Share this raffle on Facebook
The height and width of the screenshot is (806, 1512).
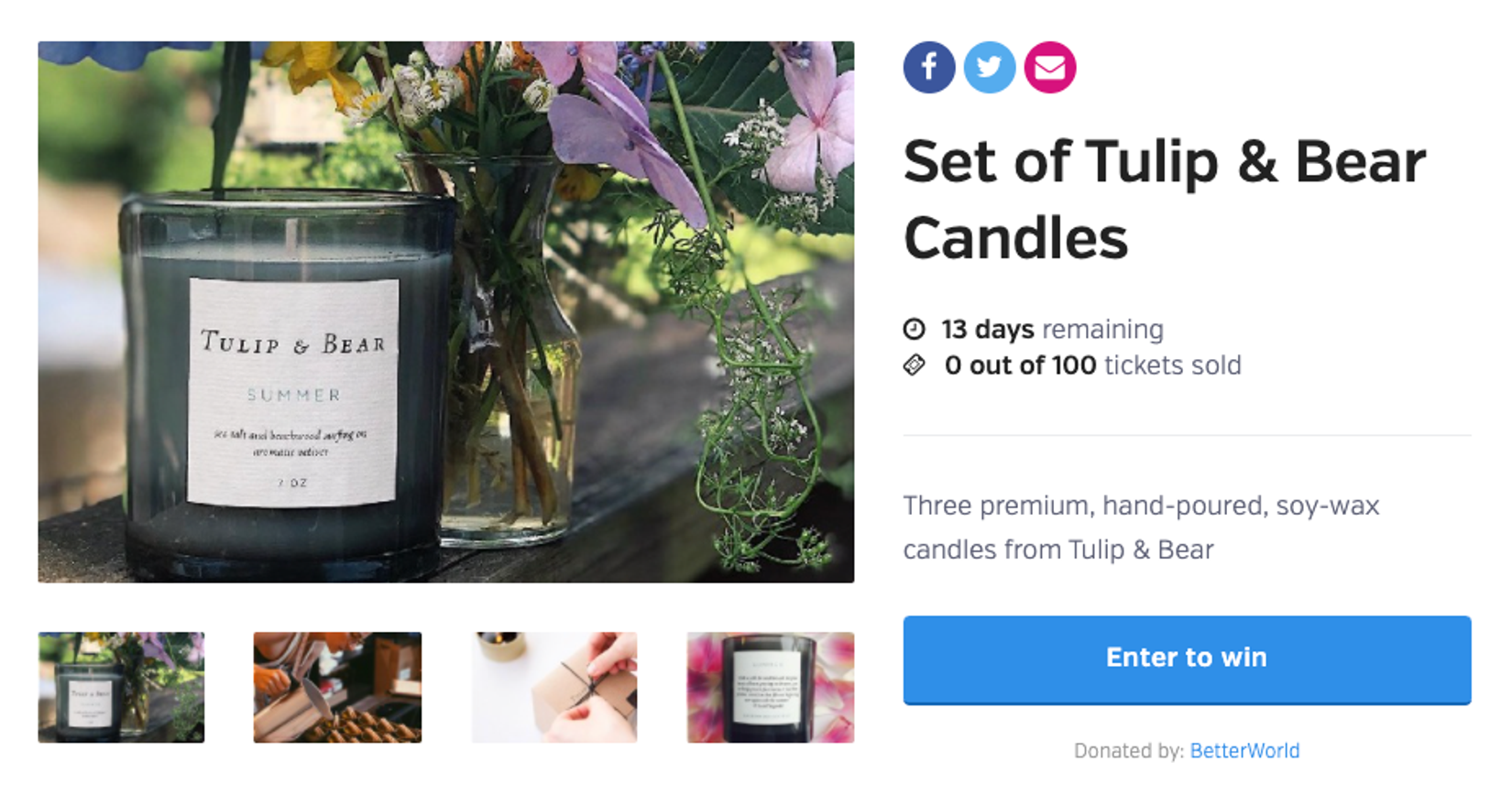(x=929, y=67)
